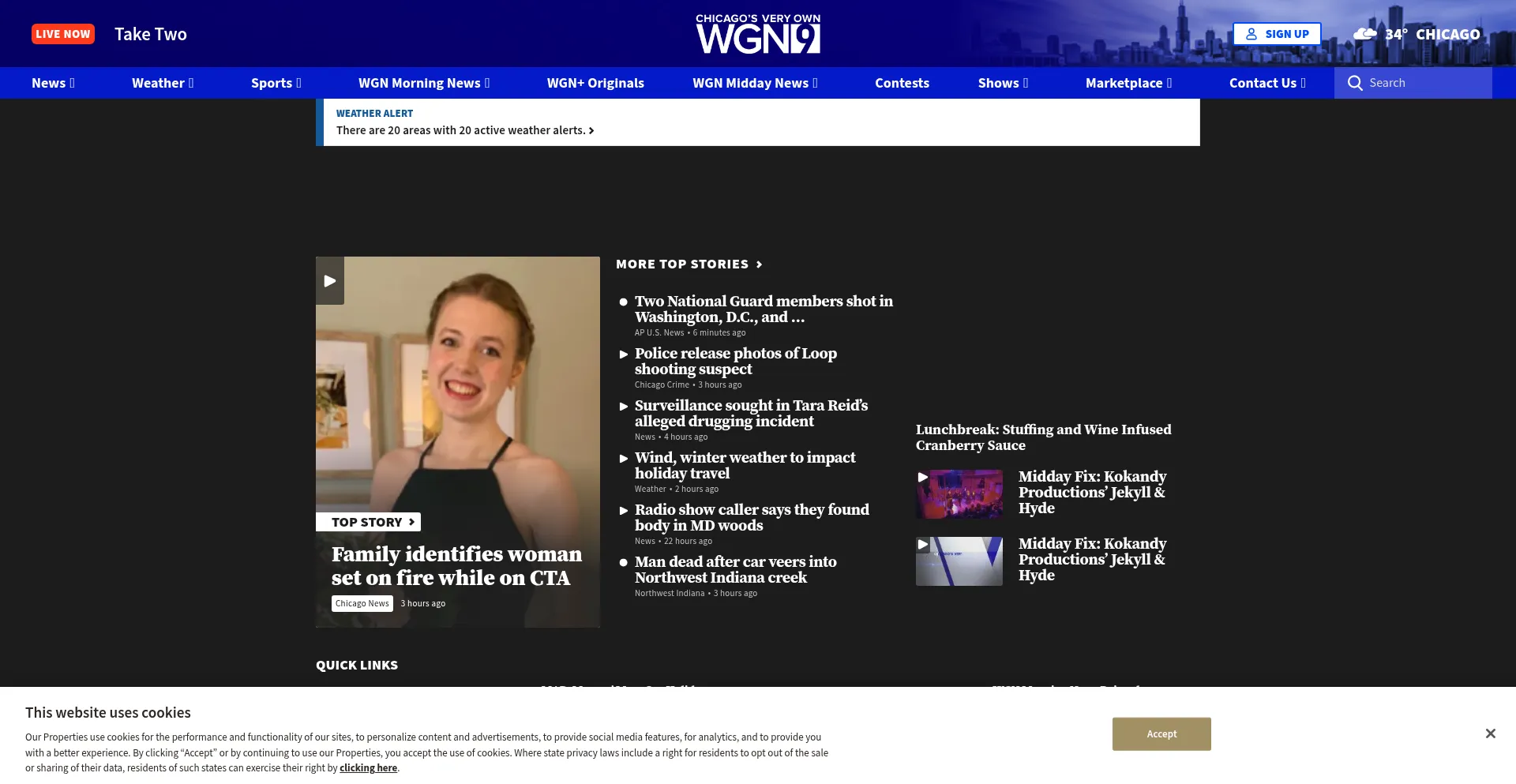Play the top story video icon

click(x=330, y=280)
